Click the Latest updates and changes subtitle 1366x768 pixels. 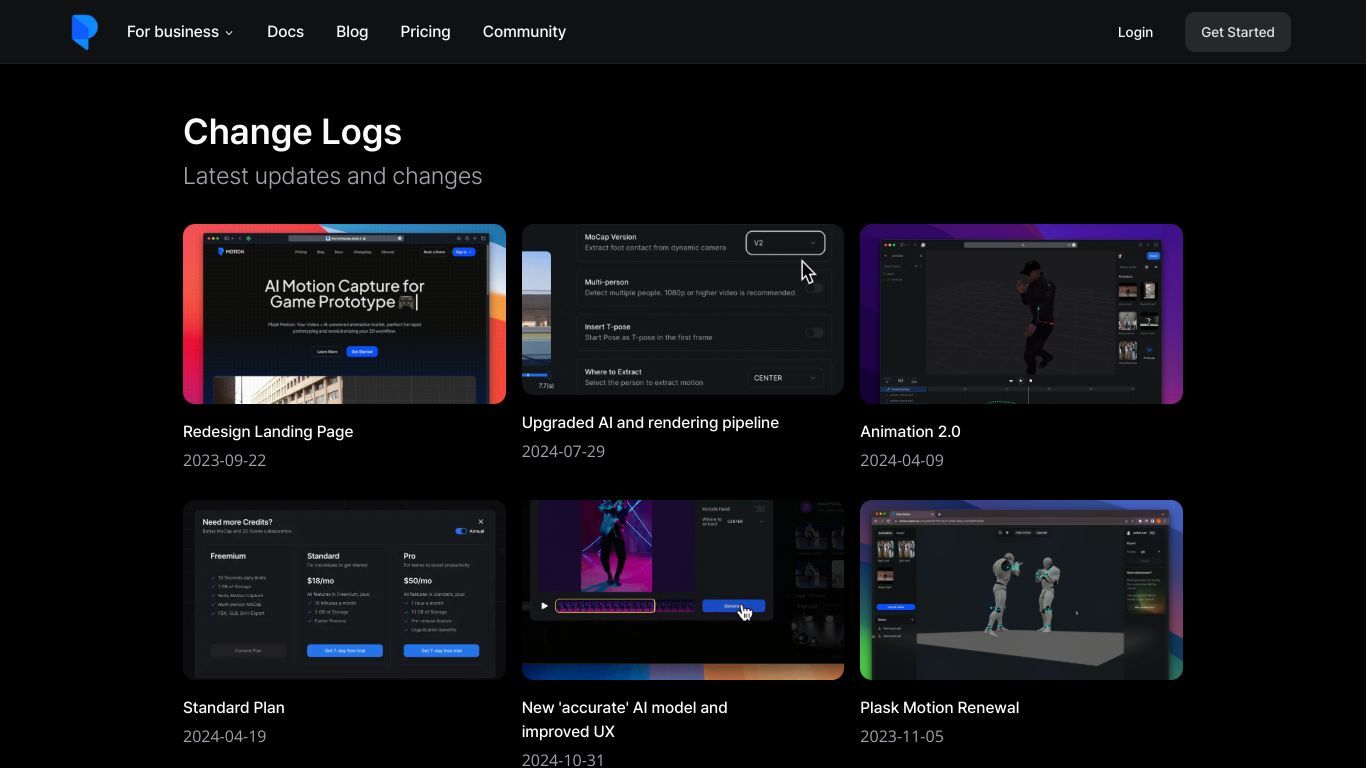(x=332, y=176)
